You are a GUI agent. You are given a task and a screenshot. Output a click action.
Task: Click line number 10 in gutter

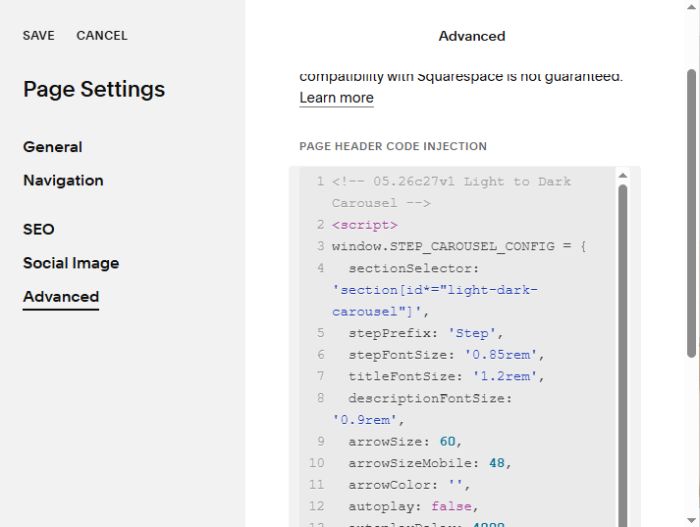point(317,463)
